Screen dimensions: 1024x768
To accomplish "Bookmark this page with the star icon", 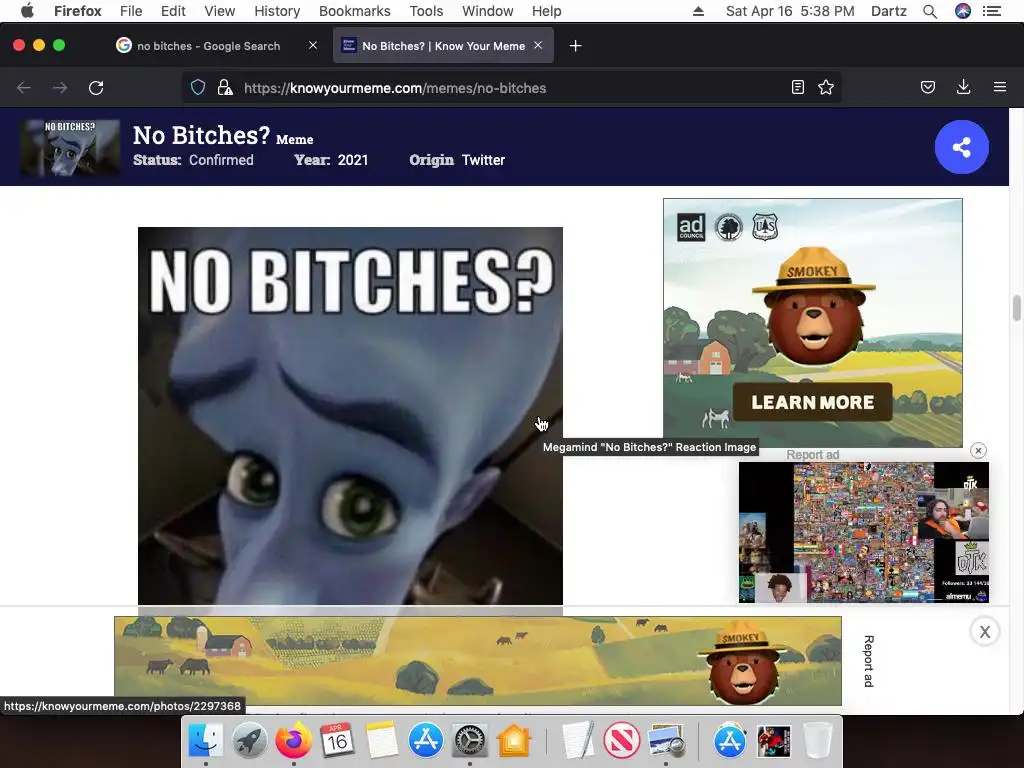I will pos(826,88).
